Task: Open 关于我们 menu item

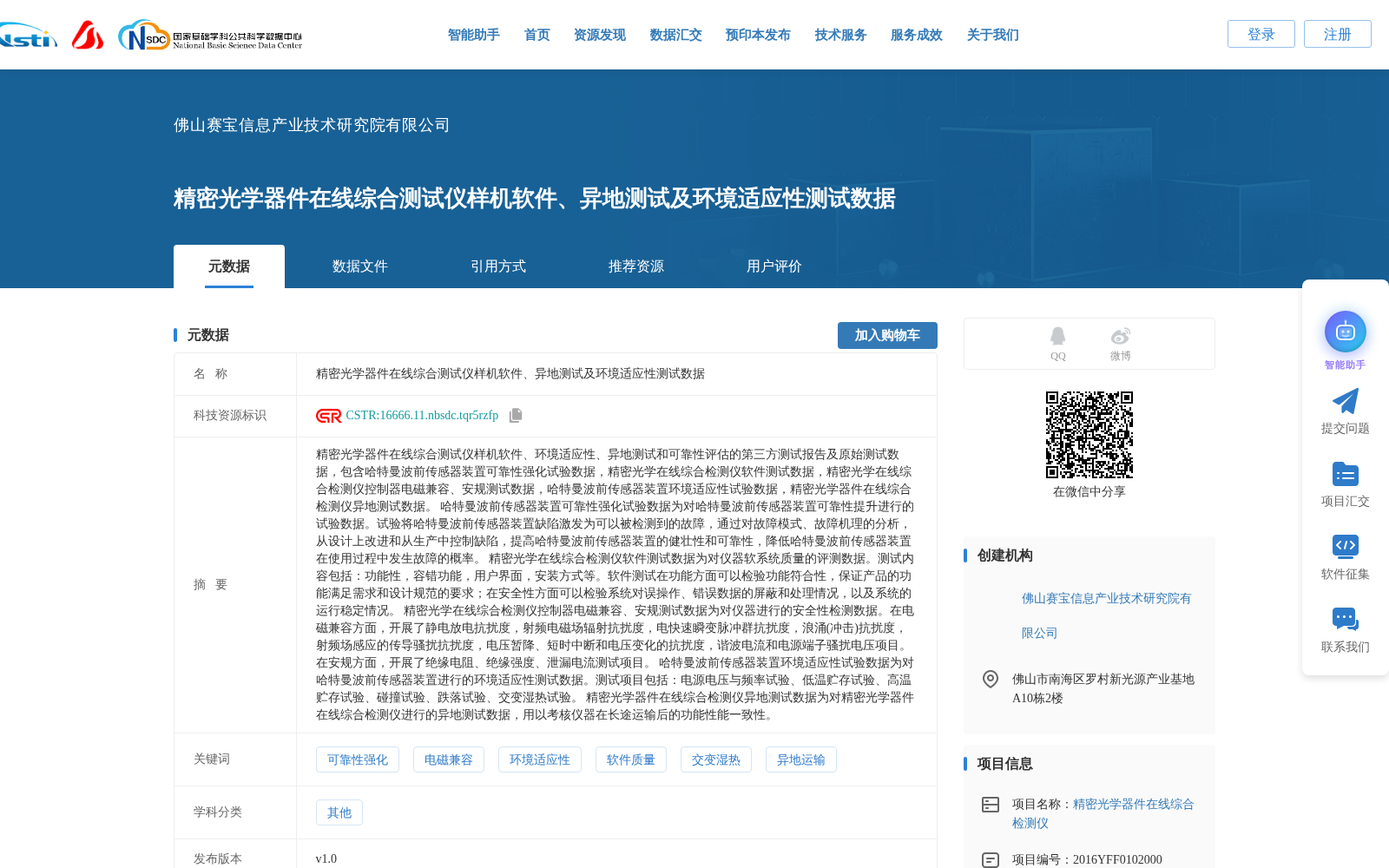Action: tap(993, 35)
